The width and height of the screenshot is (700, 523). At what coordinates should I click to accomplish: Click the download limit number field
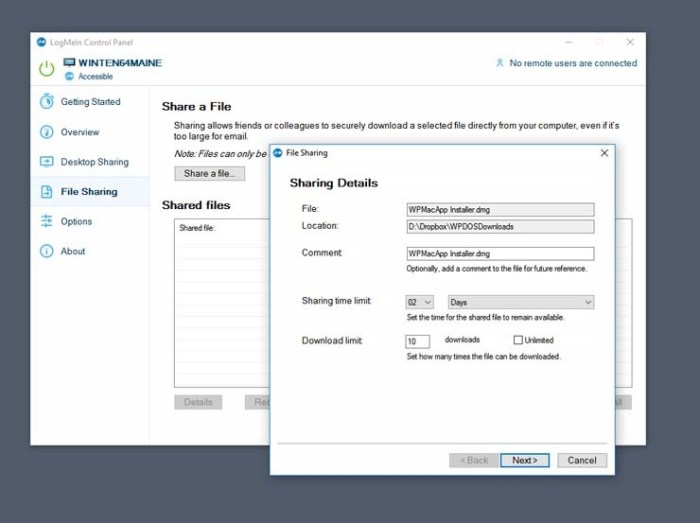[417, 341]
